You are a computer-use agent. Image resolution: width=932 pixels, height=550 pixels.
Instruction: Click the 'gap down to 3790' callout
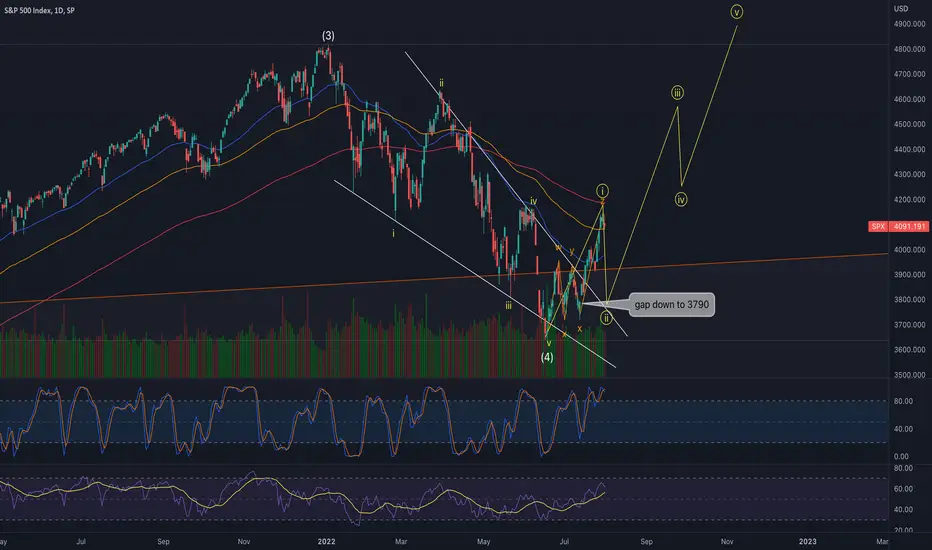tap(672, 304)
